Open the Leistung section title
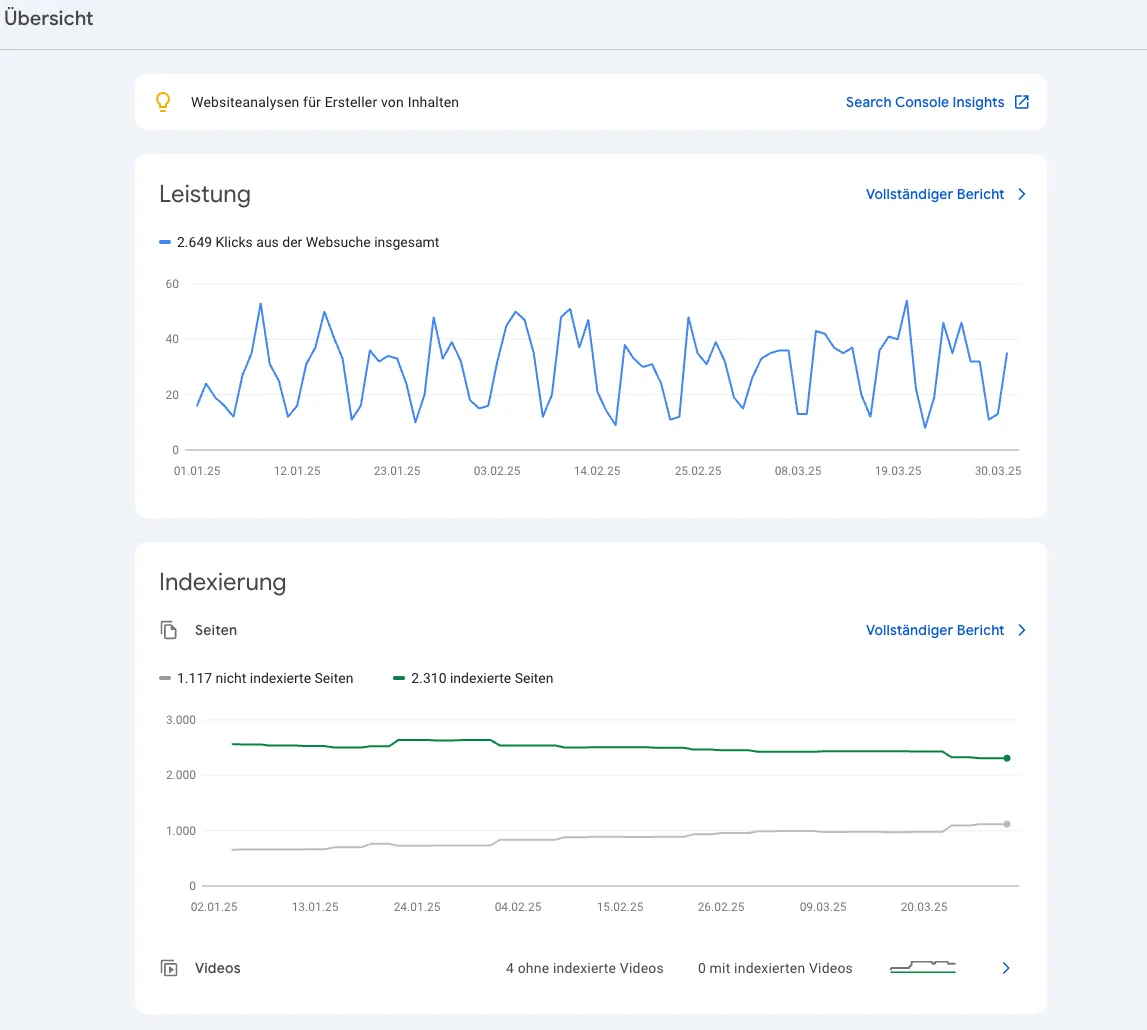The image size is (1147, 1030). 205,194
